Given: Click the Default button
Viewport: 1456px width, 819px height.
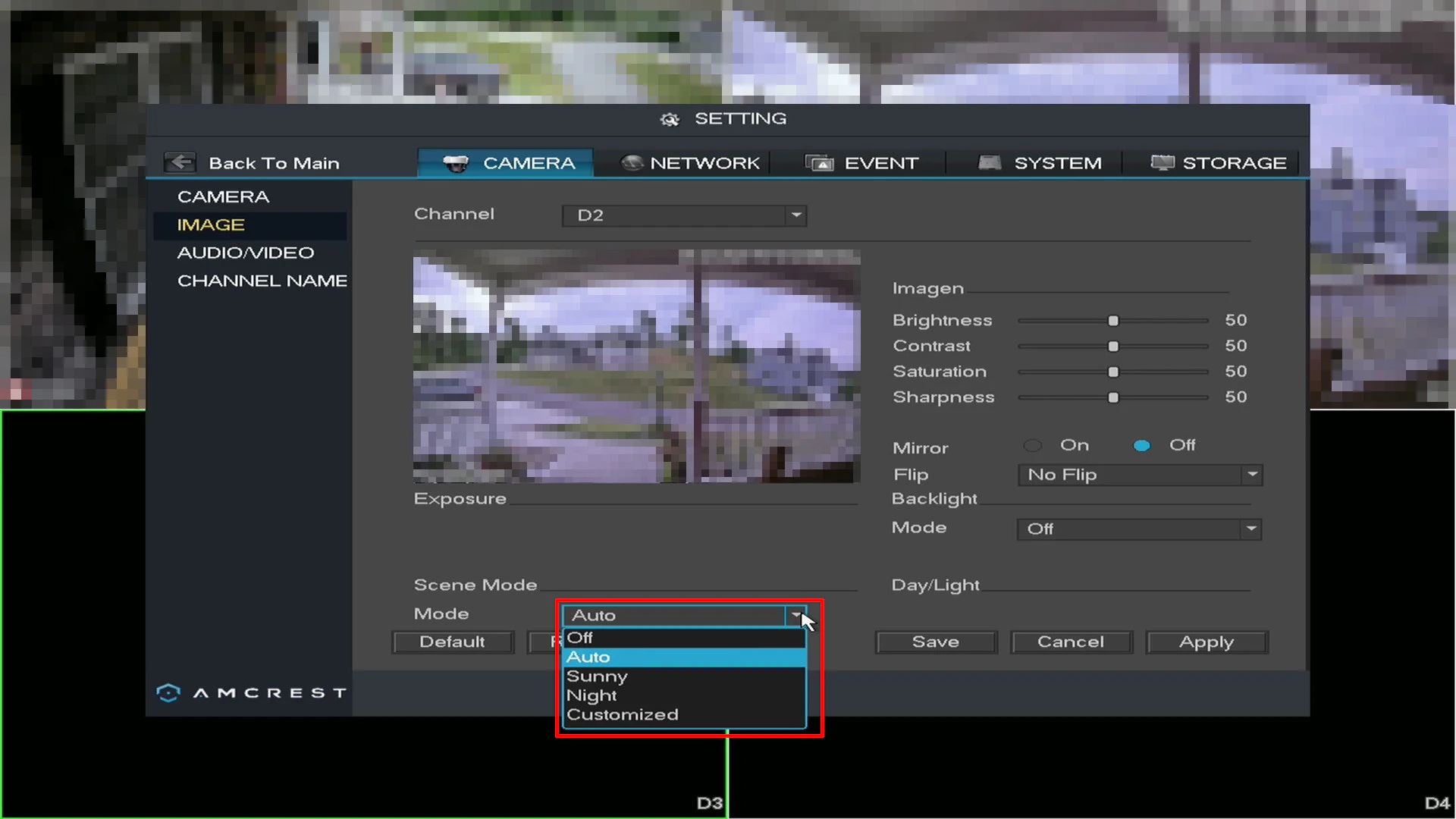Looking at the screenshot, I should 453,642.
